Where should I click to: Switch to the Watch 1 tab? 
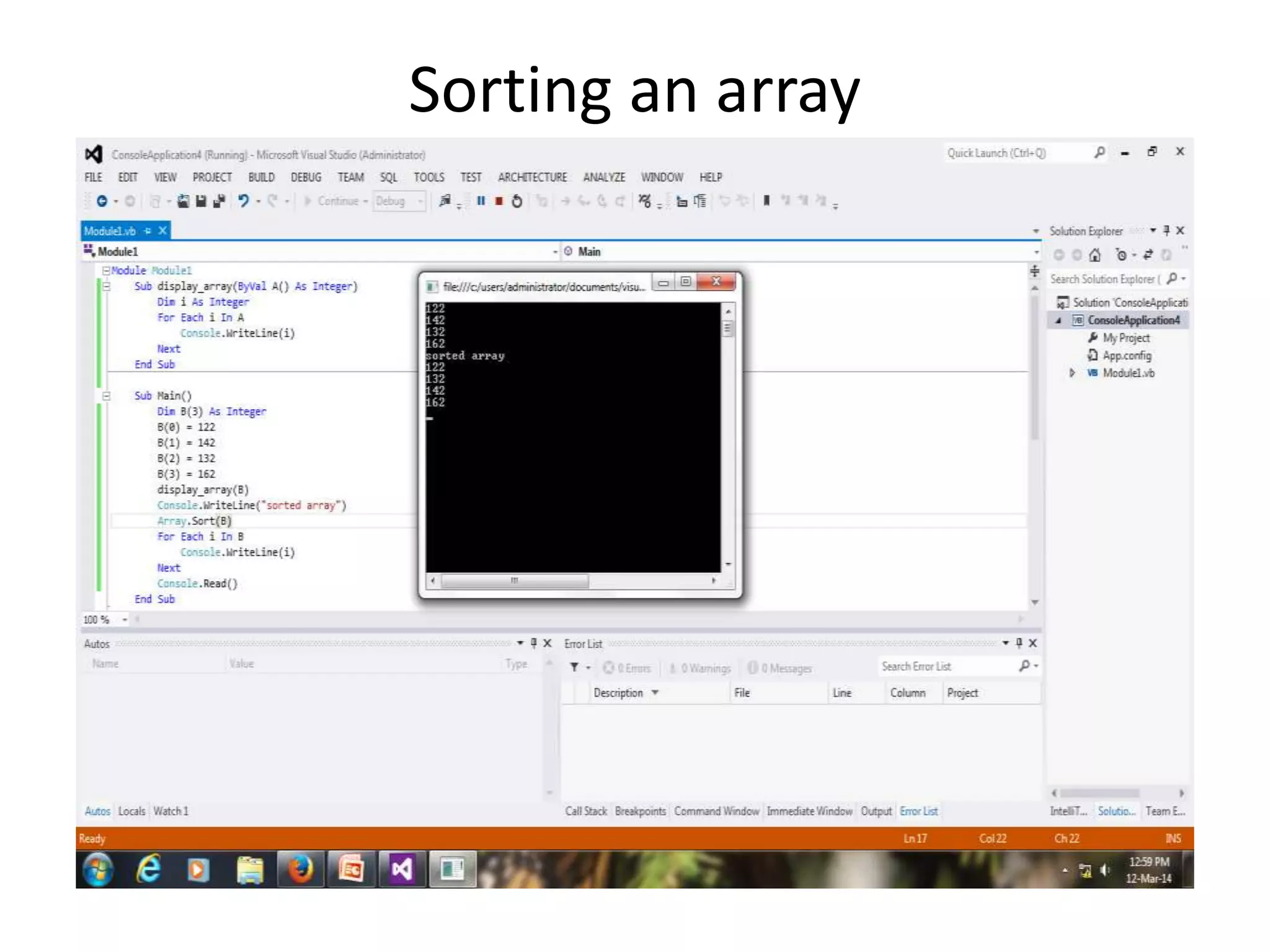[x=171, y=811]
